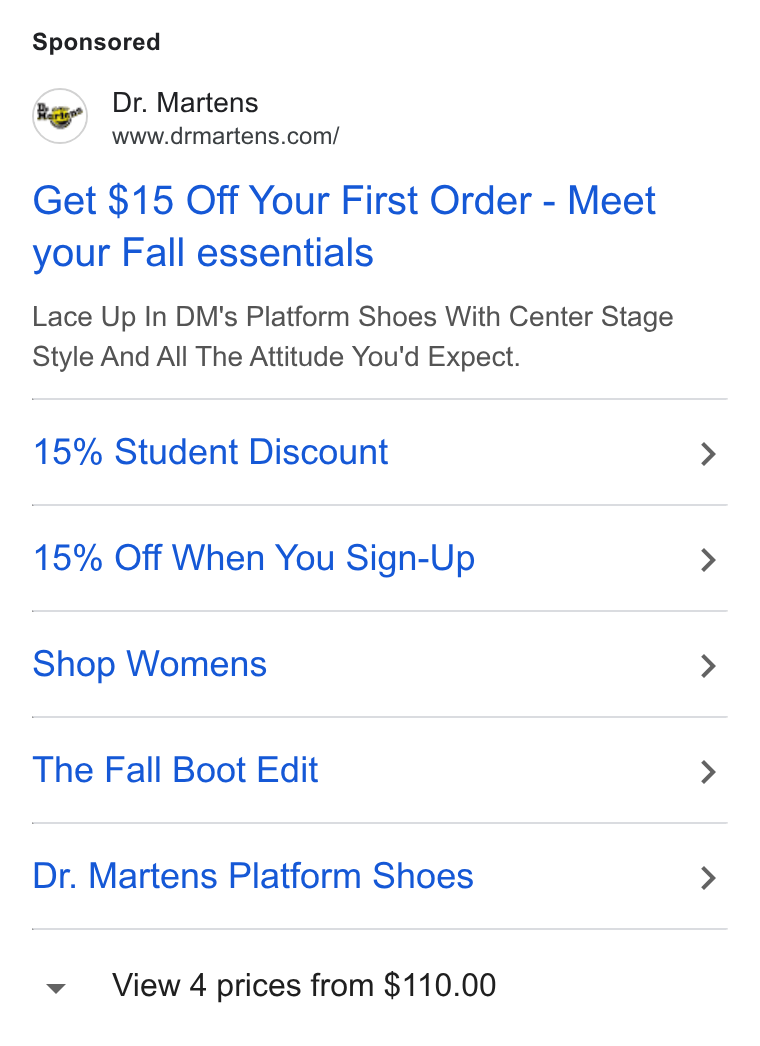Open the 15% Student Discount sitelink
Screen dimensions: 760x1046
point(210,452)
